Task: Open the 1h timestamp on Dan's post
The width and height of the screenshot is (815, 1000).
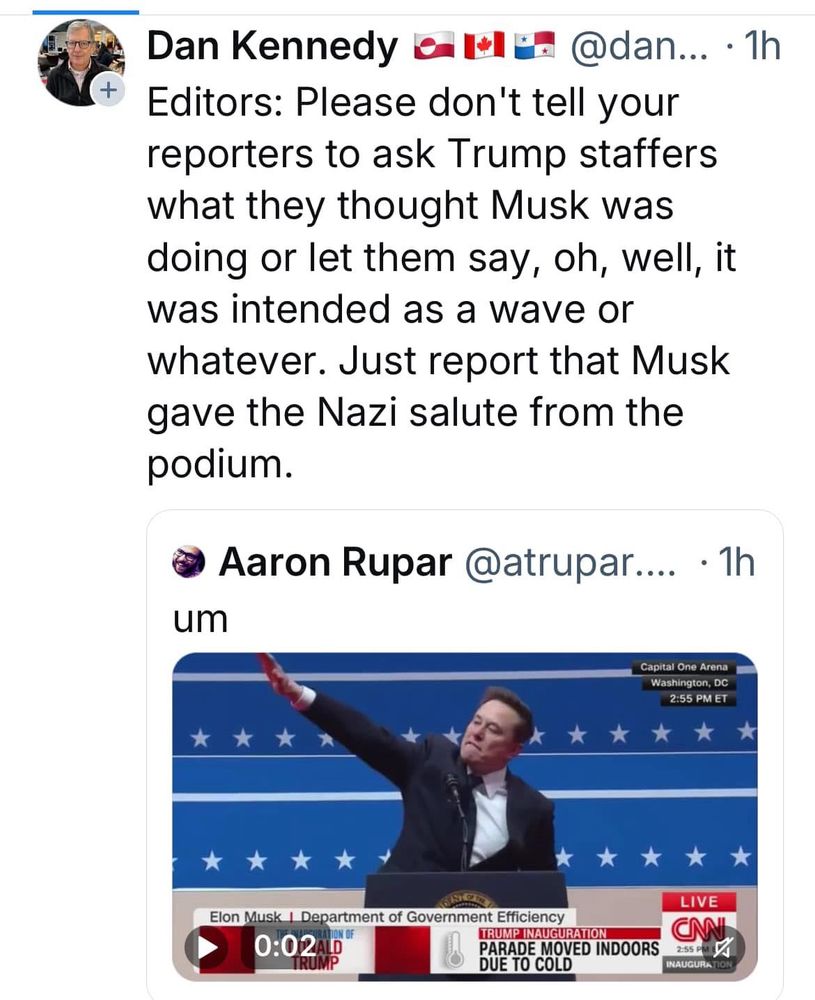Action: click(x=763, y=46)
